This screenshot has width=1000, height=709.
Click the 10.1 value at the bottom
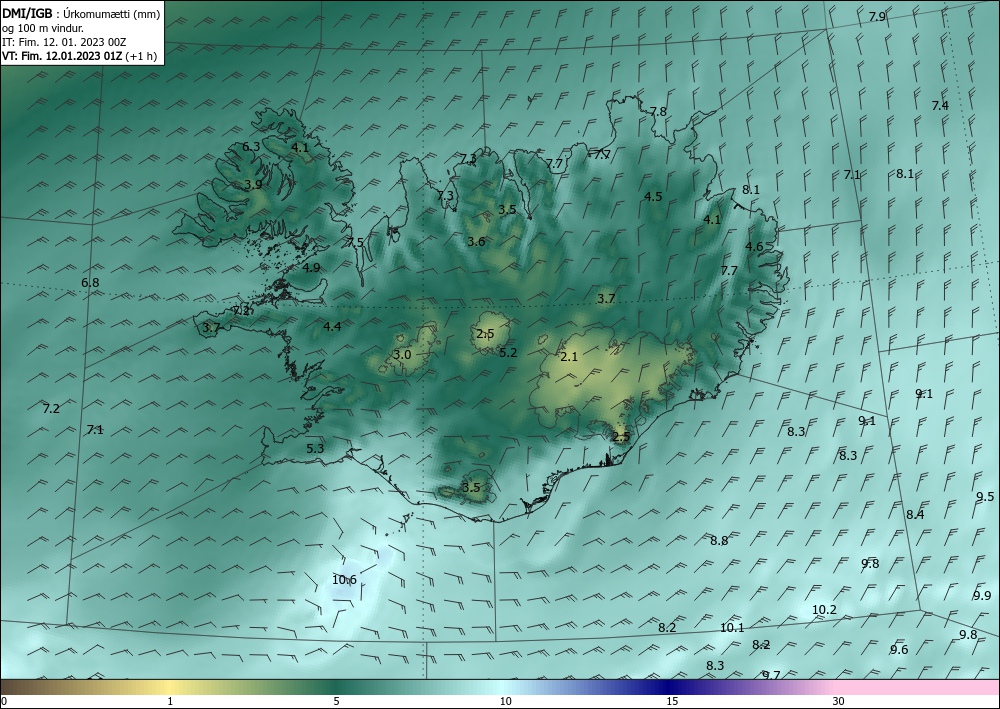[732, 627]
